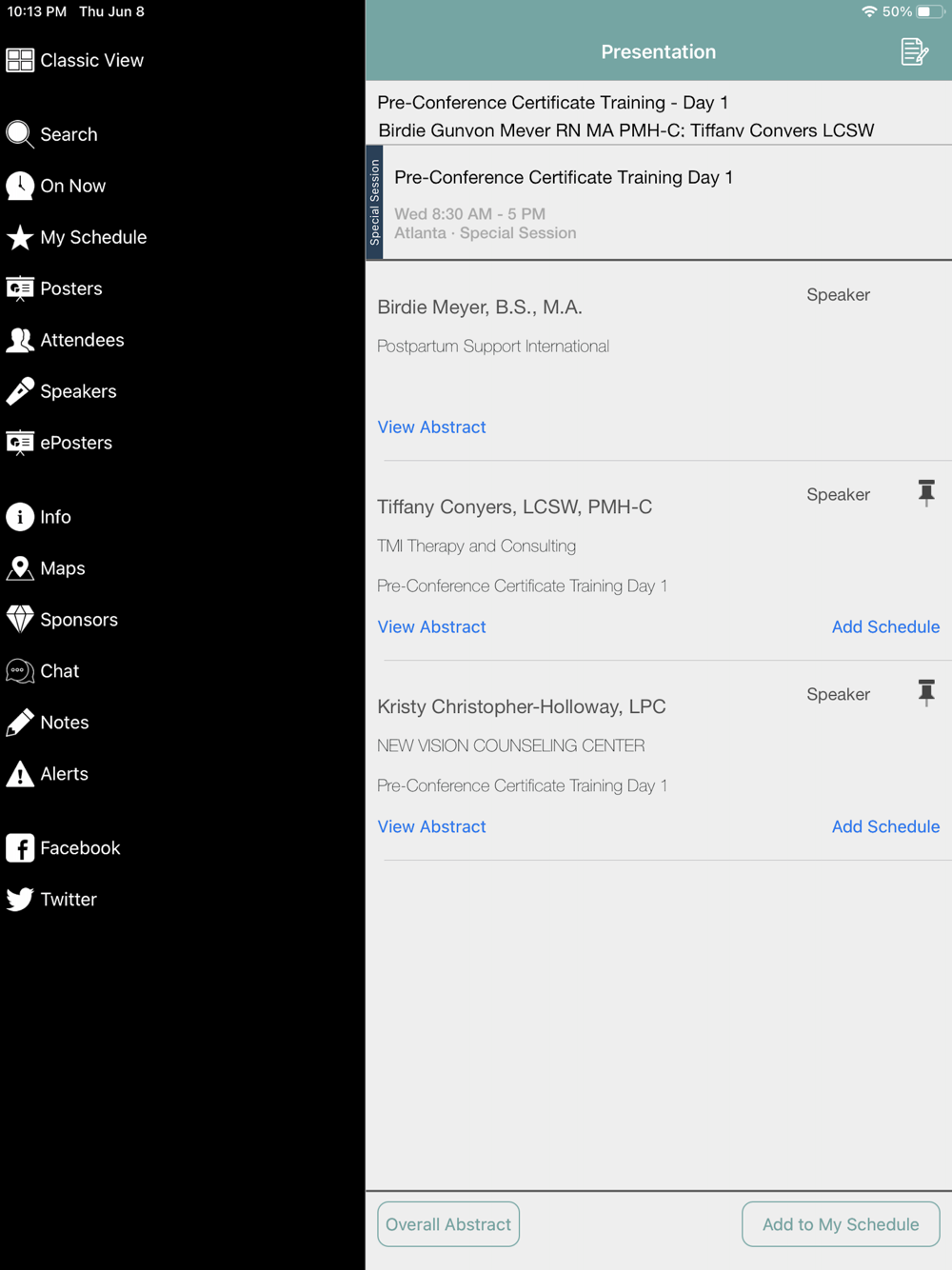The width and height of the screenshot is (952, 1270).
Task: Tap Postpartum Support International affiliation
Action: 493,347
